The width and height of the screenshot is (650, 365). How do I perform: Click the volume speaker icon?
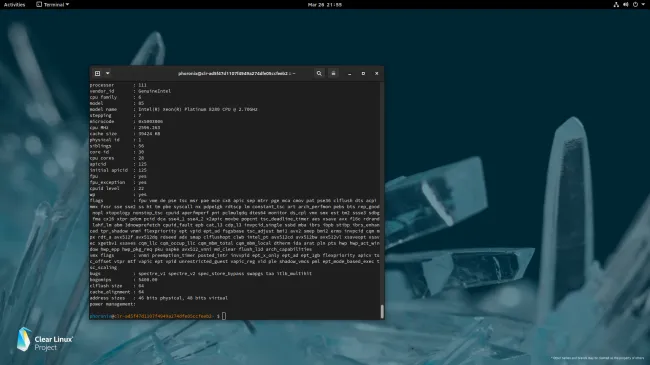click(626, 5)
